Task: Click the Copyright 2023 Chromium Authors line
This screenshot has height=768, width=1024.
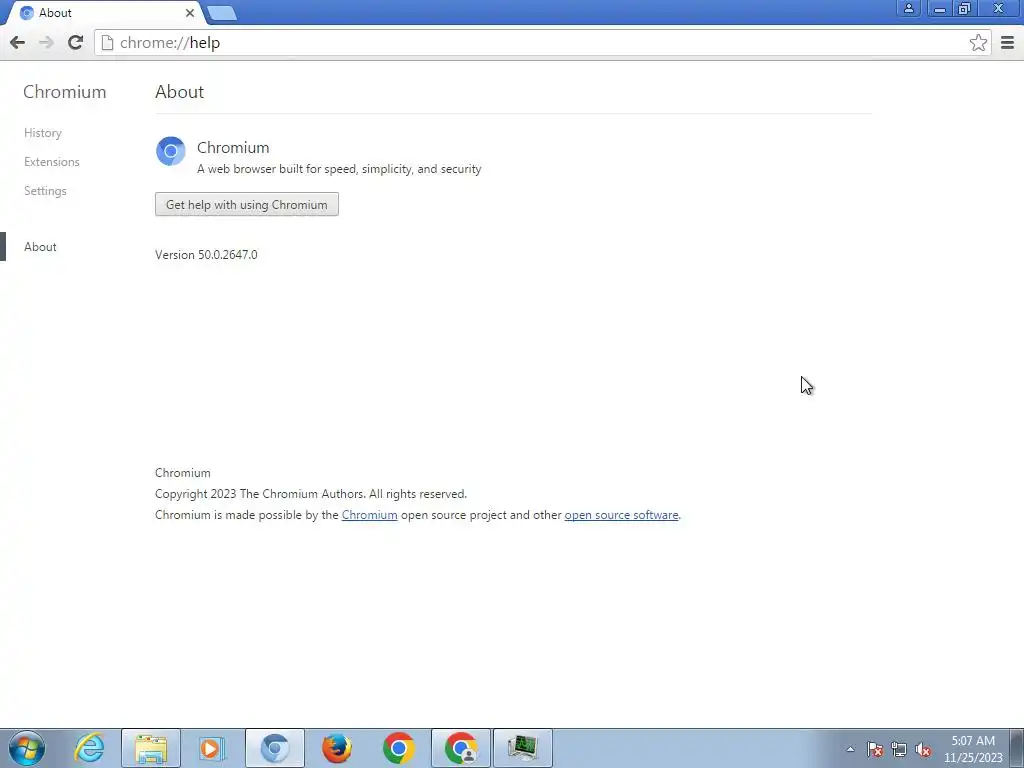Action: (x=311, y=494)
